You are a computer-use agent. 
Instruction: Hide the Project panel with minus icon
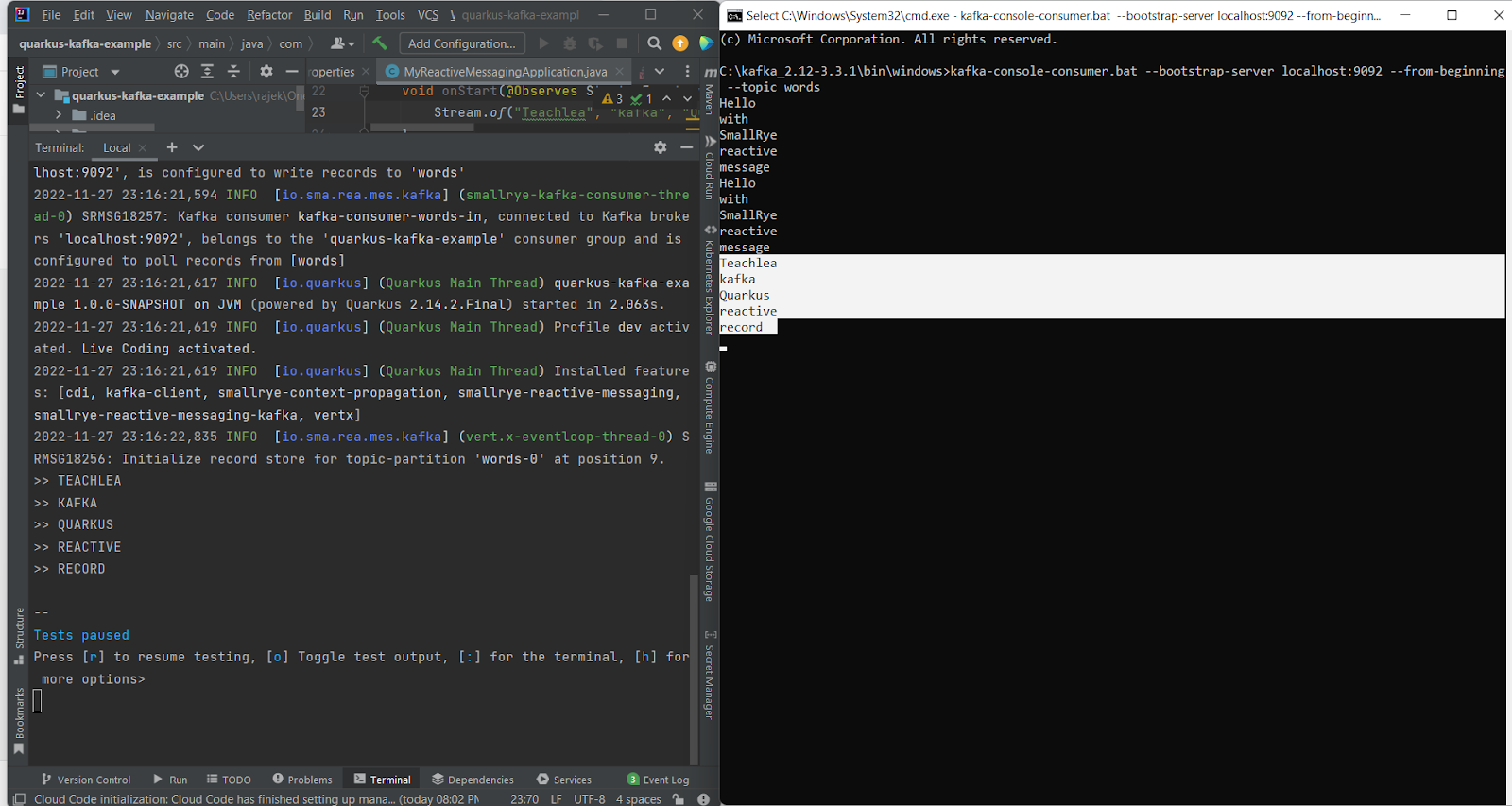[x=292, y=72]
